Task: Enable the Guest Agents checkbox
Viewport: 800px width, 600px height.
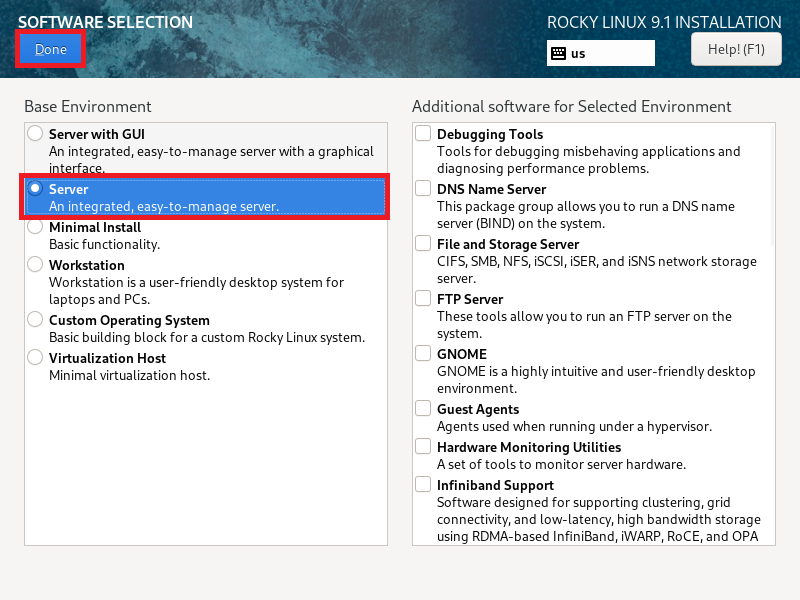Action: tap(423, 409)
